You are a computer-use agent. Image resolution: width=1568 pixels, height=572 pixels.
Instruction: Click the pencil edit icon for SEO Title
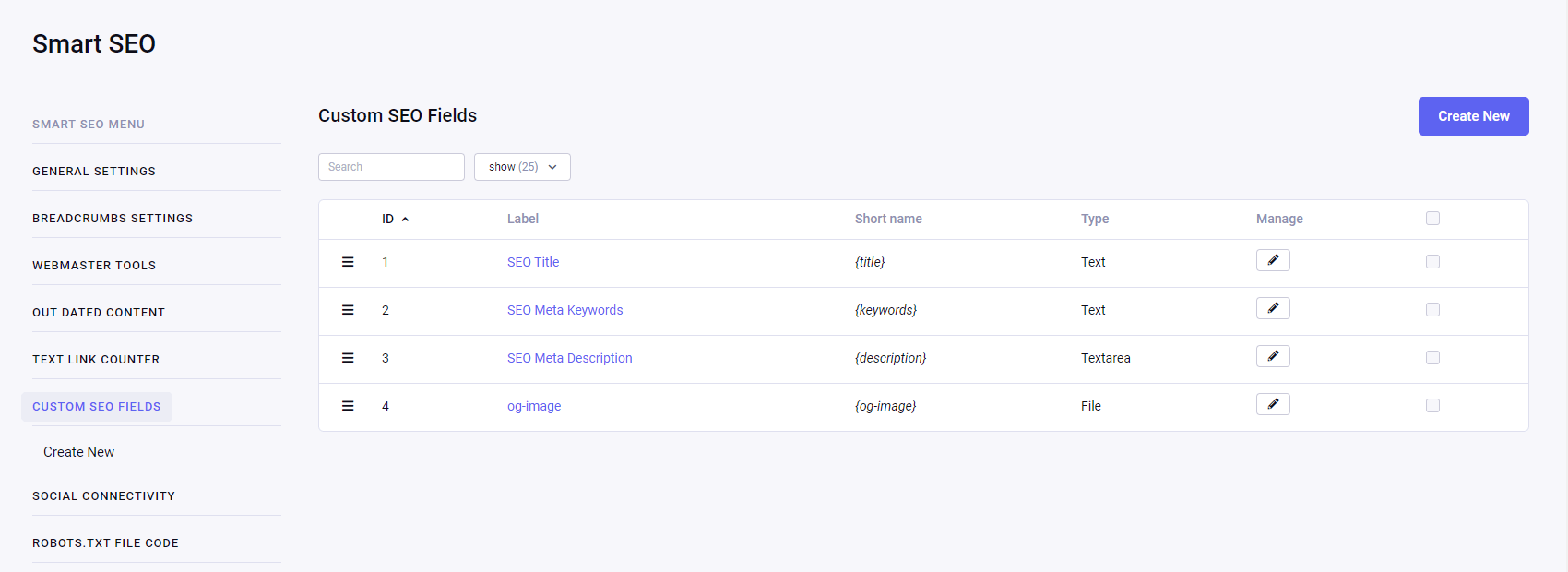[1273, 260]
